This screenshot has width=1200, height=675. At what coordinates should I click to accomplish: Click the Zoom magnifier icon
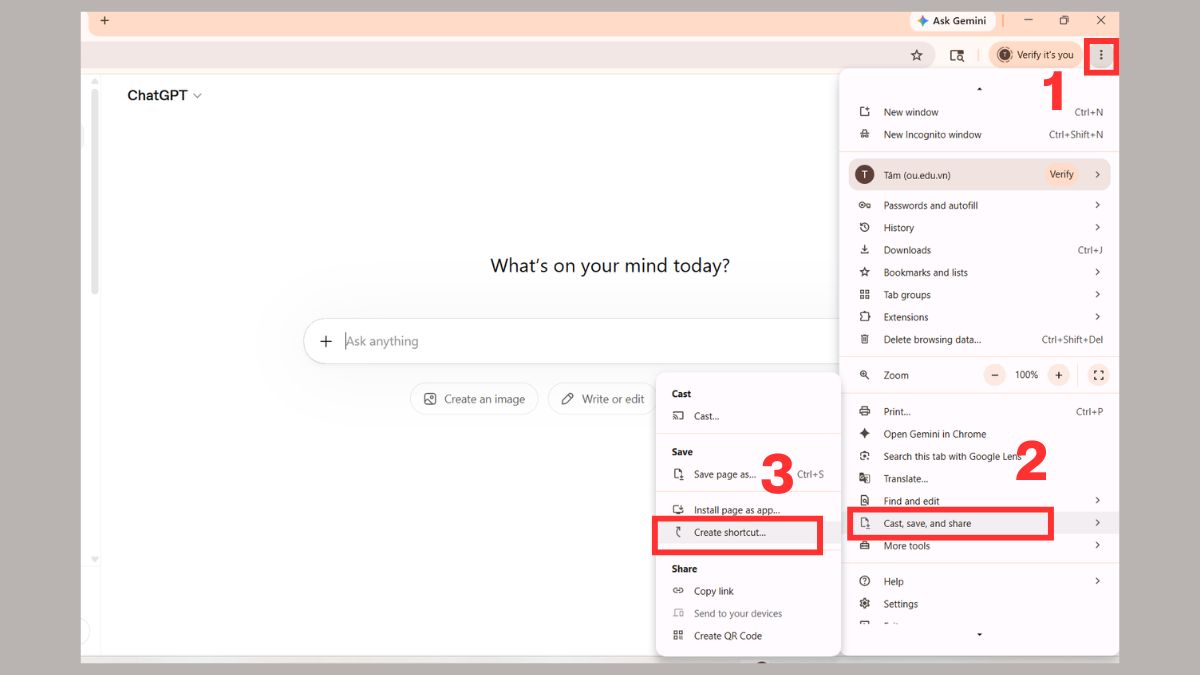(865, 375)
